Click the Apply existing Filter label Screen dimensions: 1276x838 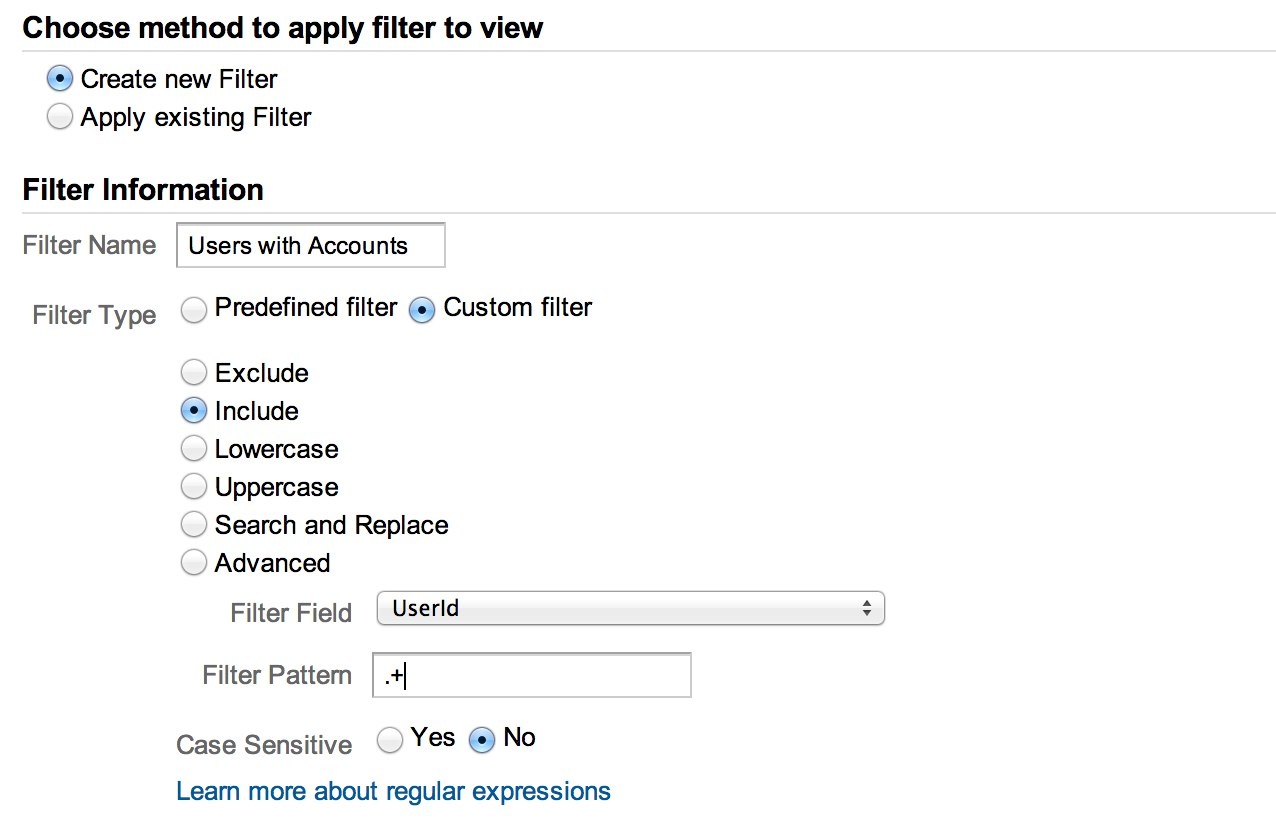click(196, 118)
